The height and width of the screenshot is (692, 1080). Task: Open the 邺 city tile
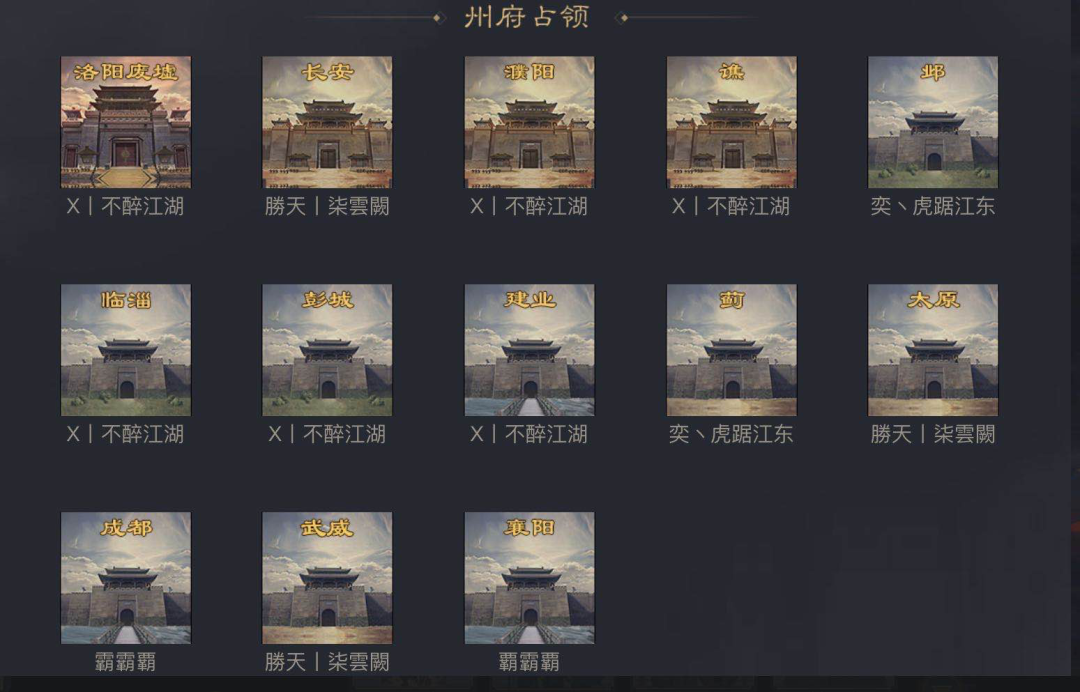coord(933,122)
